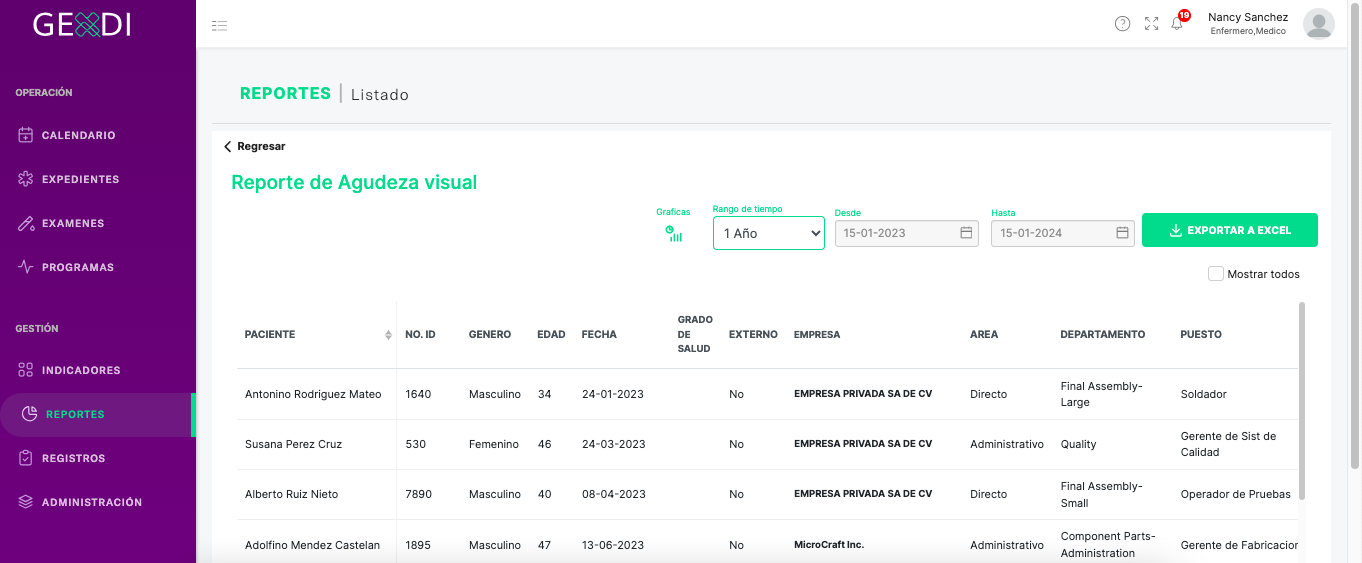
Task: Go to Programas menu item
Action: pos(78,267)
